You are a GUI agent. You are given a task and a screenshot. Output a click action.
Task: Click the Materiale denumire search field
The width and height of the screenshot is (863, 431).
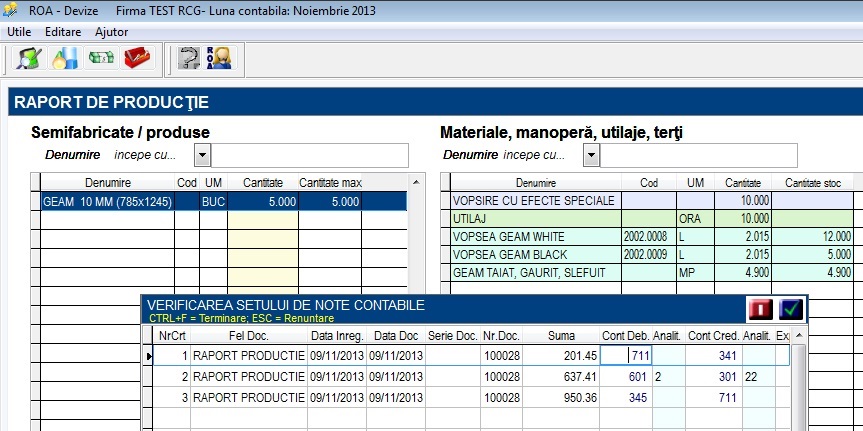pos(698,156)
